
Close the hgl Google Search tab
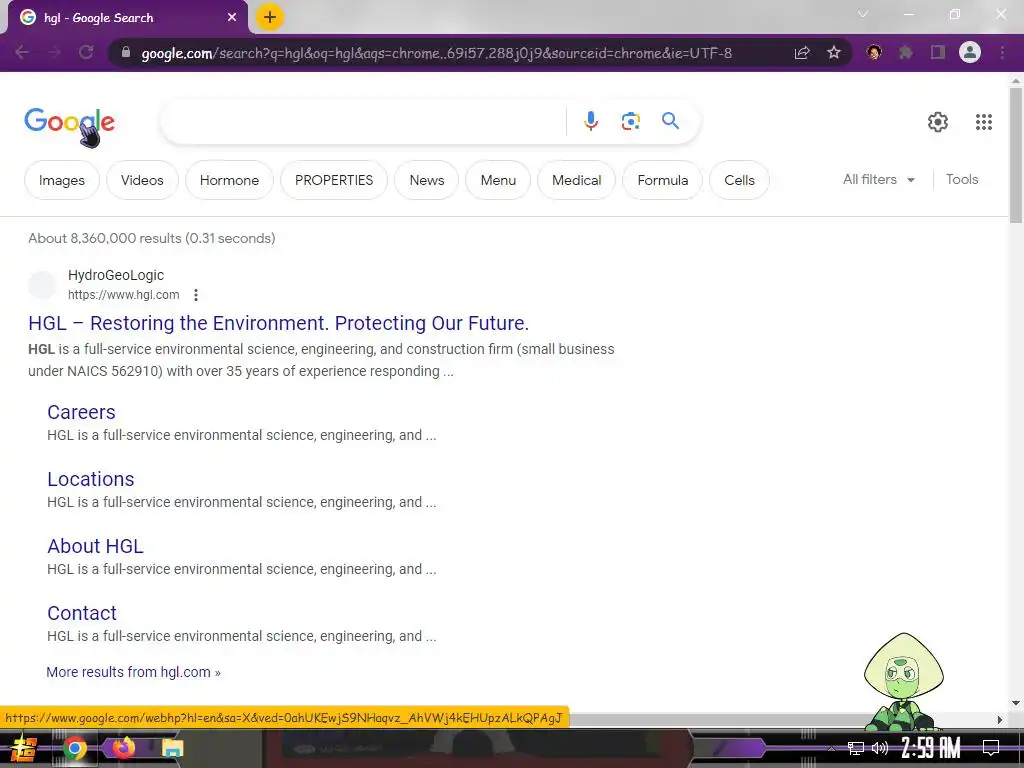[x=232, y=18]
